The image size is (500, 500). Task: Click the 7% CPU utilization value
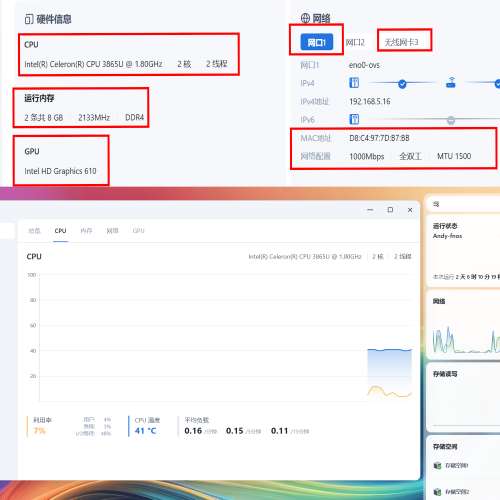(x=39, y=431)
